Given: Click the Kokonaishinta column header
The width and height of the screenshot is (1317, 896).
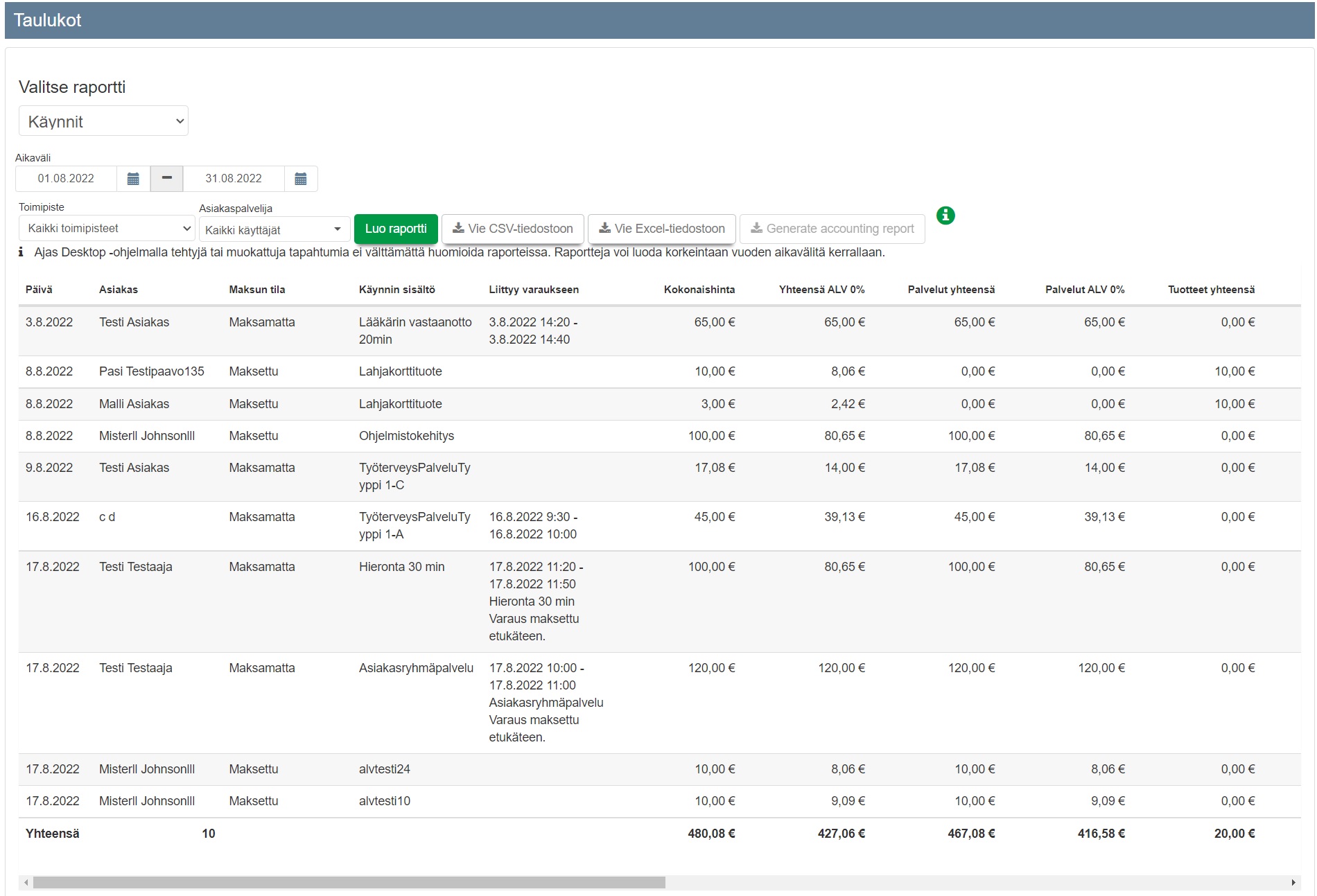Looking at the screenshot, I should point(699,290).
